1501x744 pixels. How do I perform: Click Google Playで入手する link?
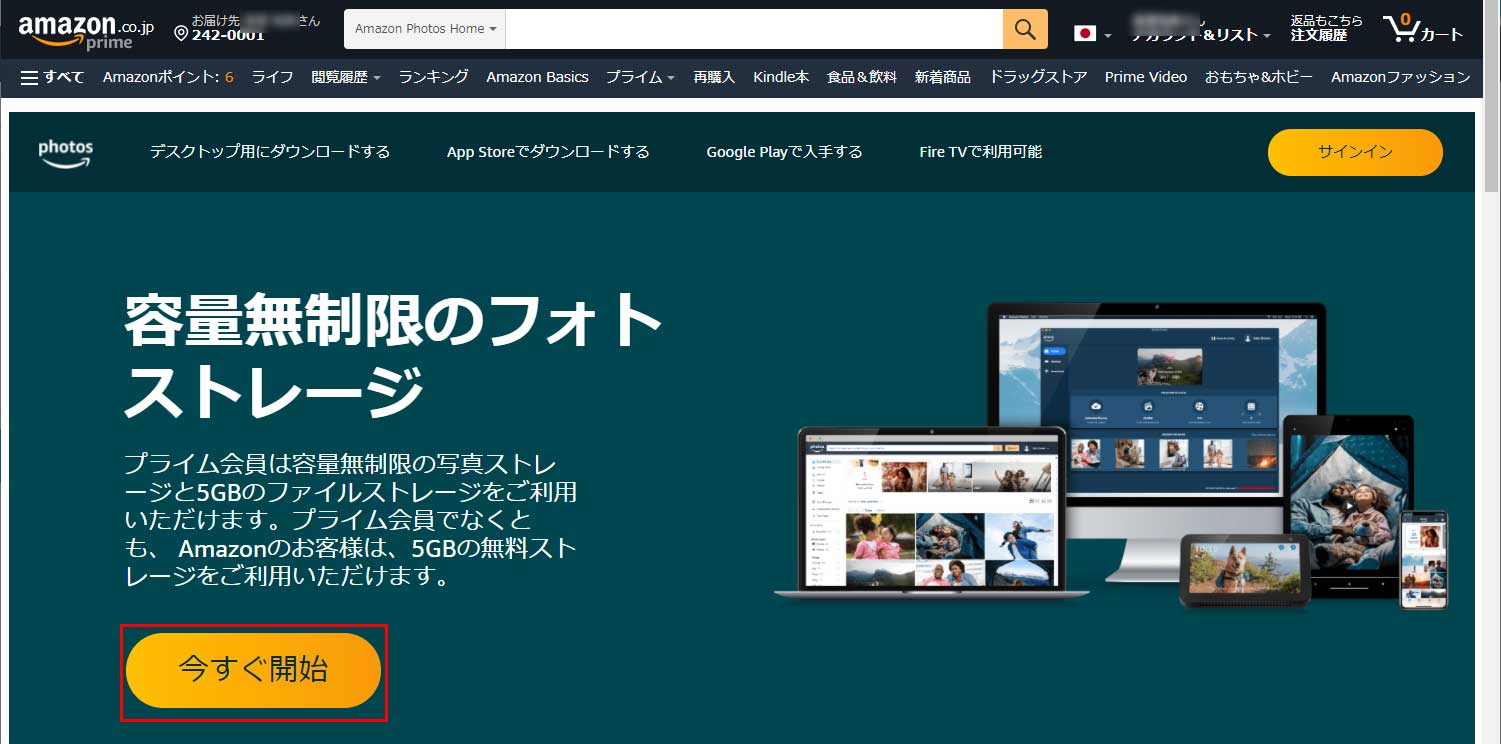point(784,152)
